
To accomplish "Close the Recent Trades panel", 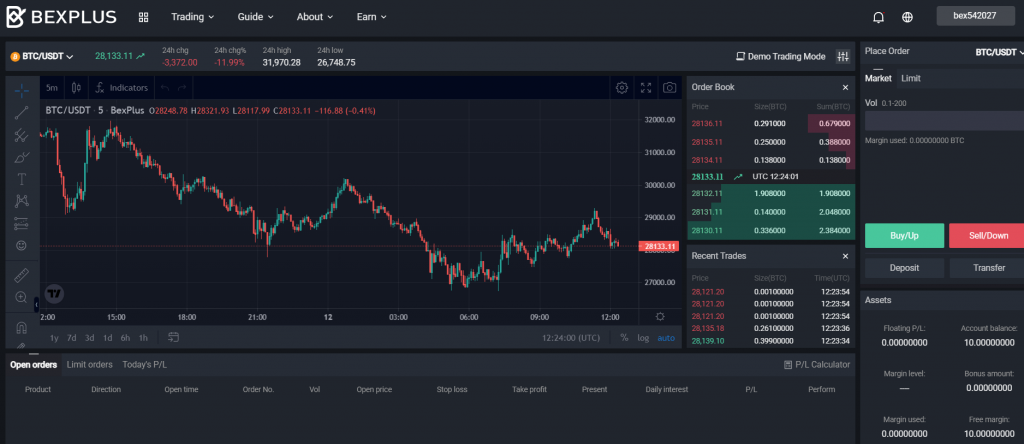I will pyautogui.click(x=845, y=256).
